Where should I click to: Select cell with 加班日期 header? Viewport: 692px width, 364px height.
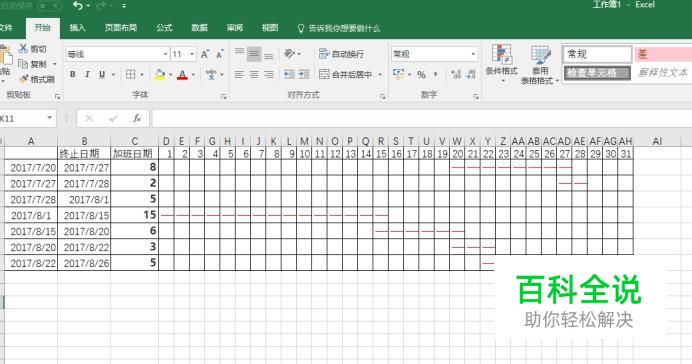pyautogui.click(x=134, y=154)
